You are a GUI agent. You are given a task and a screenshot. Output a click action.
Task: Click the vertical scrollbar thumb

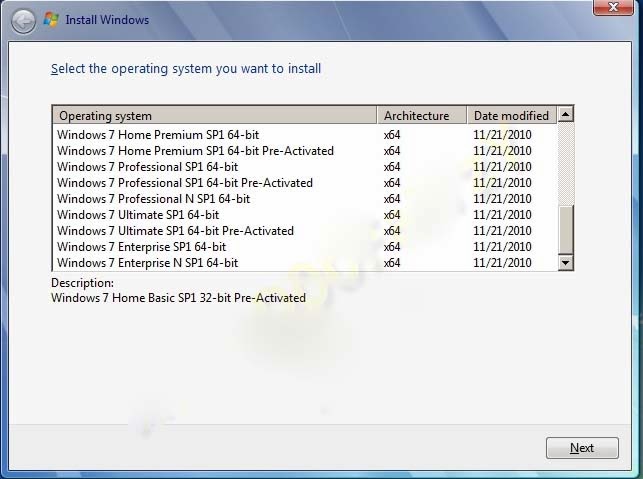565,230
